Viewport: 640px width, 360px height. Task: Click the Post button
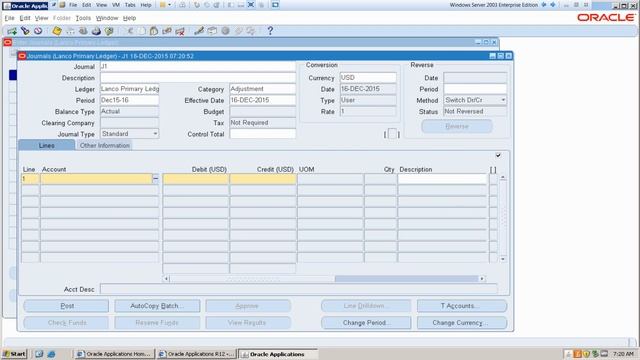click(x=67, y=306)
